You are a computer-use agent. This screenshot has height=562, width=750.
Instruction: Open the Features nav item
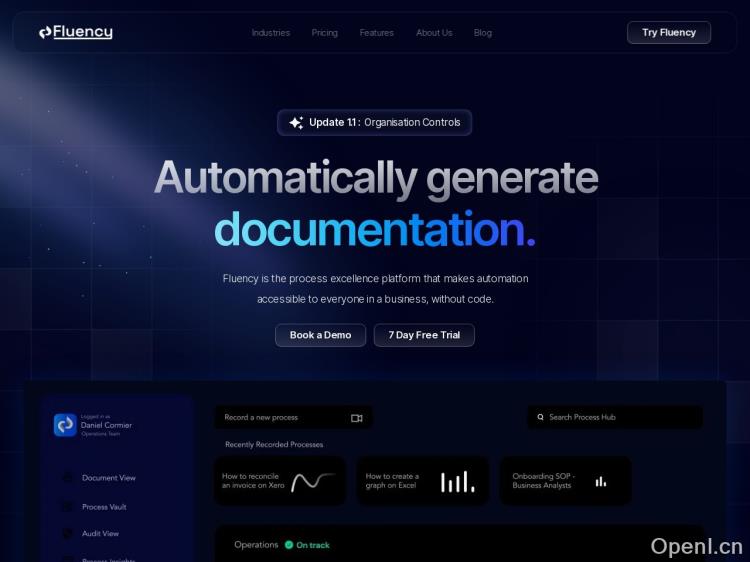(377, 33)
